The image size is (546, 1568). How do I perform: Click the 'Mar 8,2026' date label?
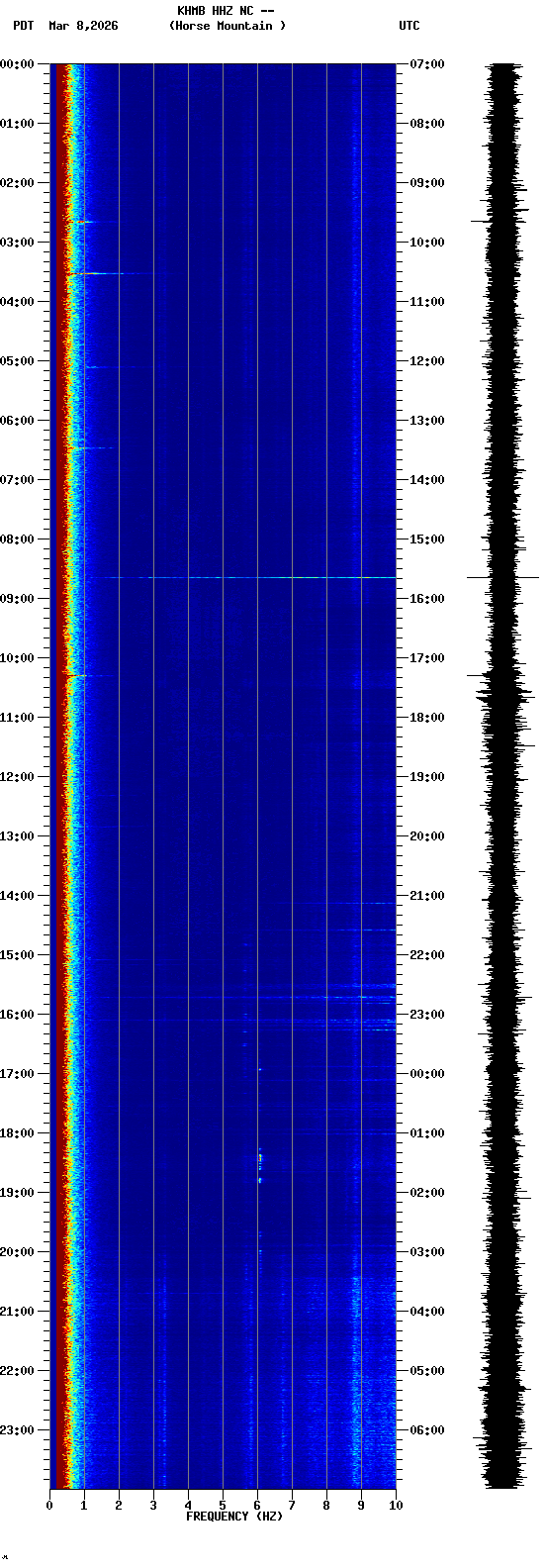pyautogui.click(x=83, y=26)
